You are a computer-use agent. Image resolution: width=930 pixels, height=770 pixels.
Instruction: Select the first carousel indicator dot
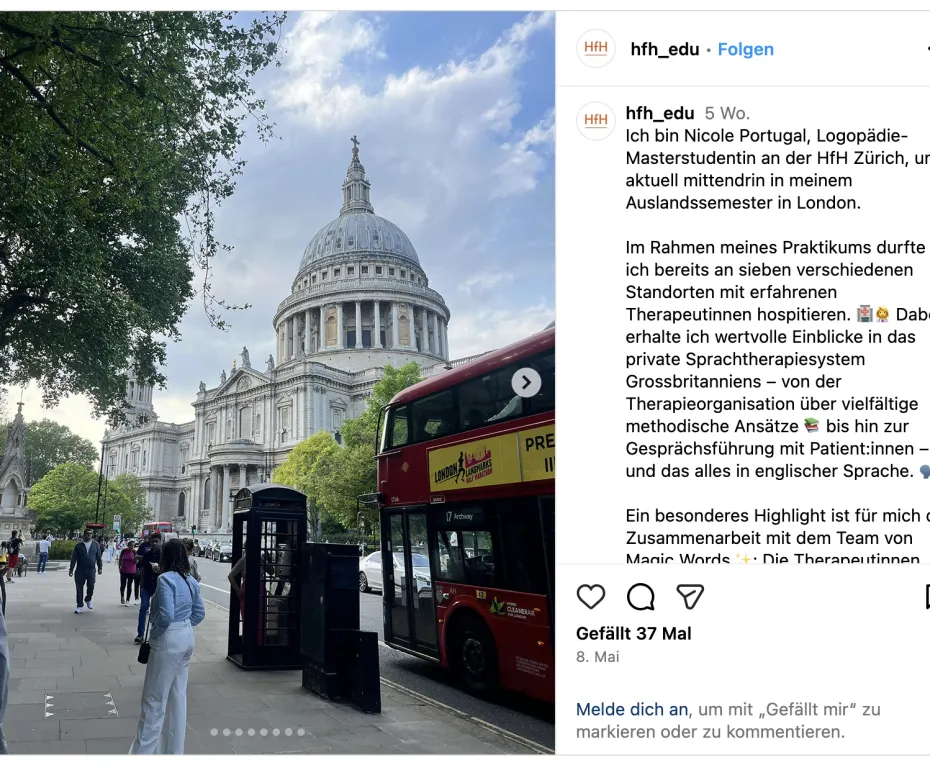214,732
